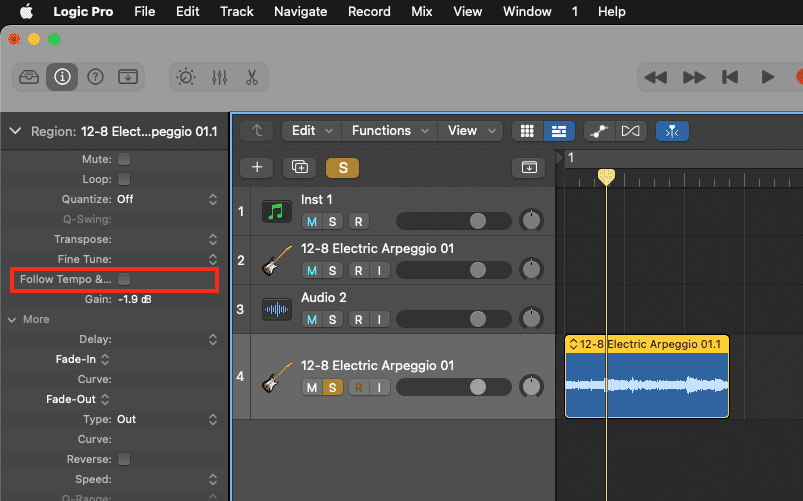Screen dimensions: 803x501
Task: Click the Rewind transport button
Action: [656, 77]
